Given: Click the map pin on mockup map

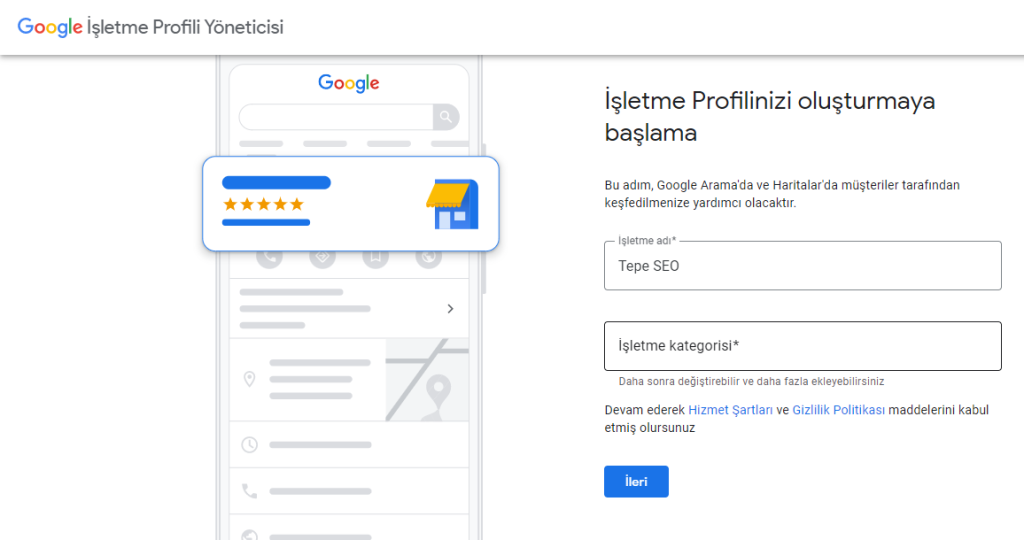Looking at the screenshot, I should point(438,393).
